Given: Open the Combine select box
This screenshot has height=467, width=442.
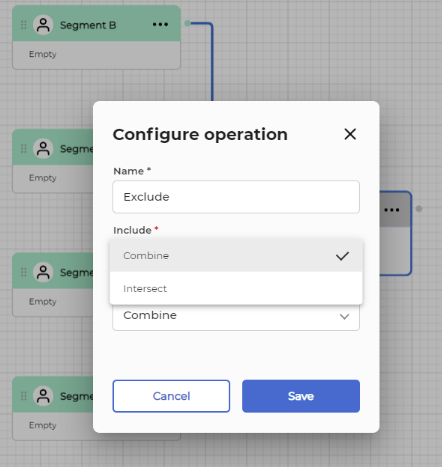Looking at the screenshot, I should [236, 317].
